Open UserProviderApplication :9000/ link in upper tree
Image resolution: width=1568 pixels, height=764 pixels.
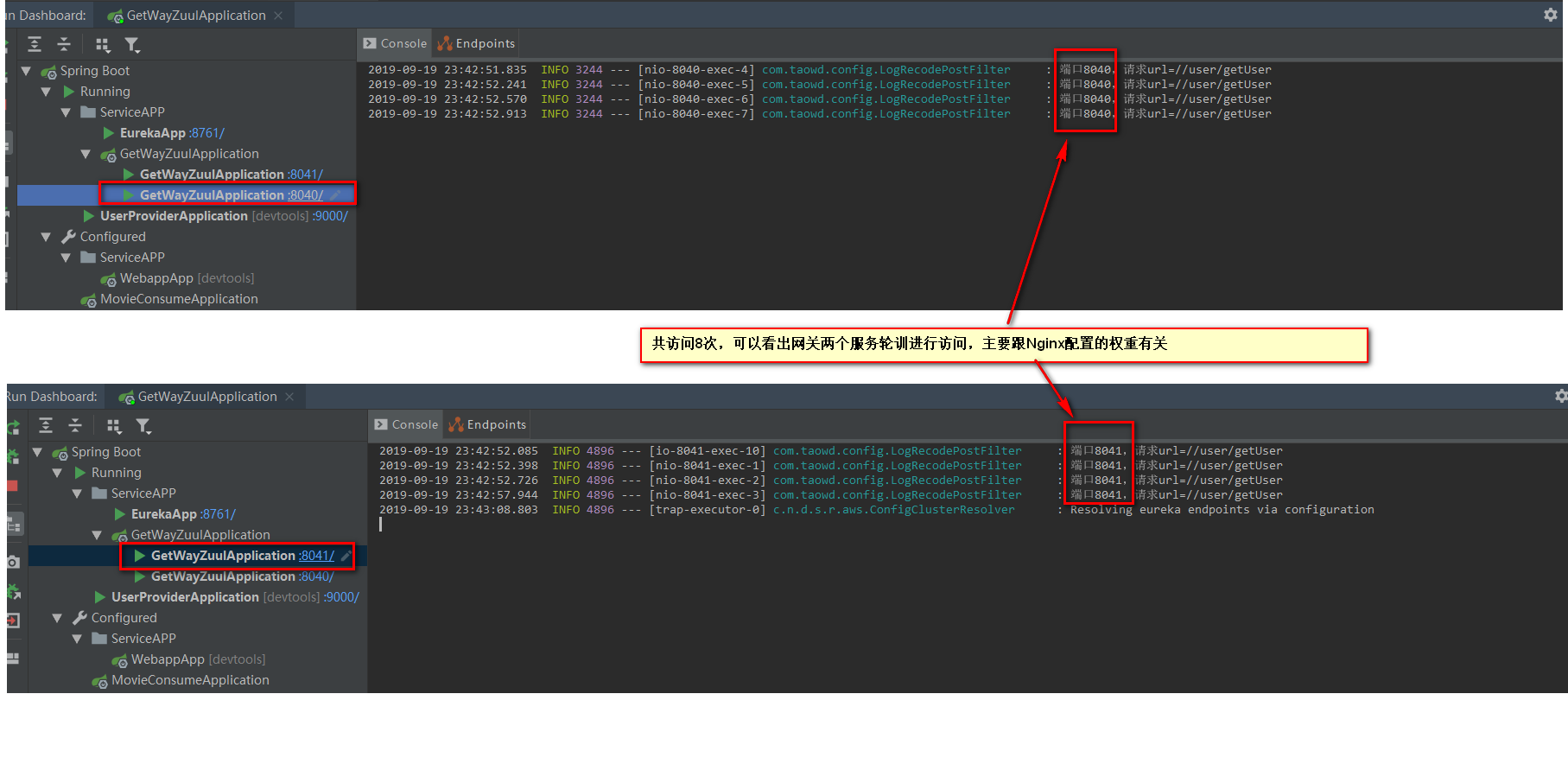[x=330, y=216]
